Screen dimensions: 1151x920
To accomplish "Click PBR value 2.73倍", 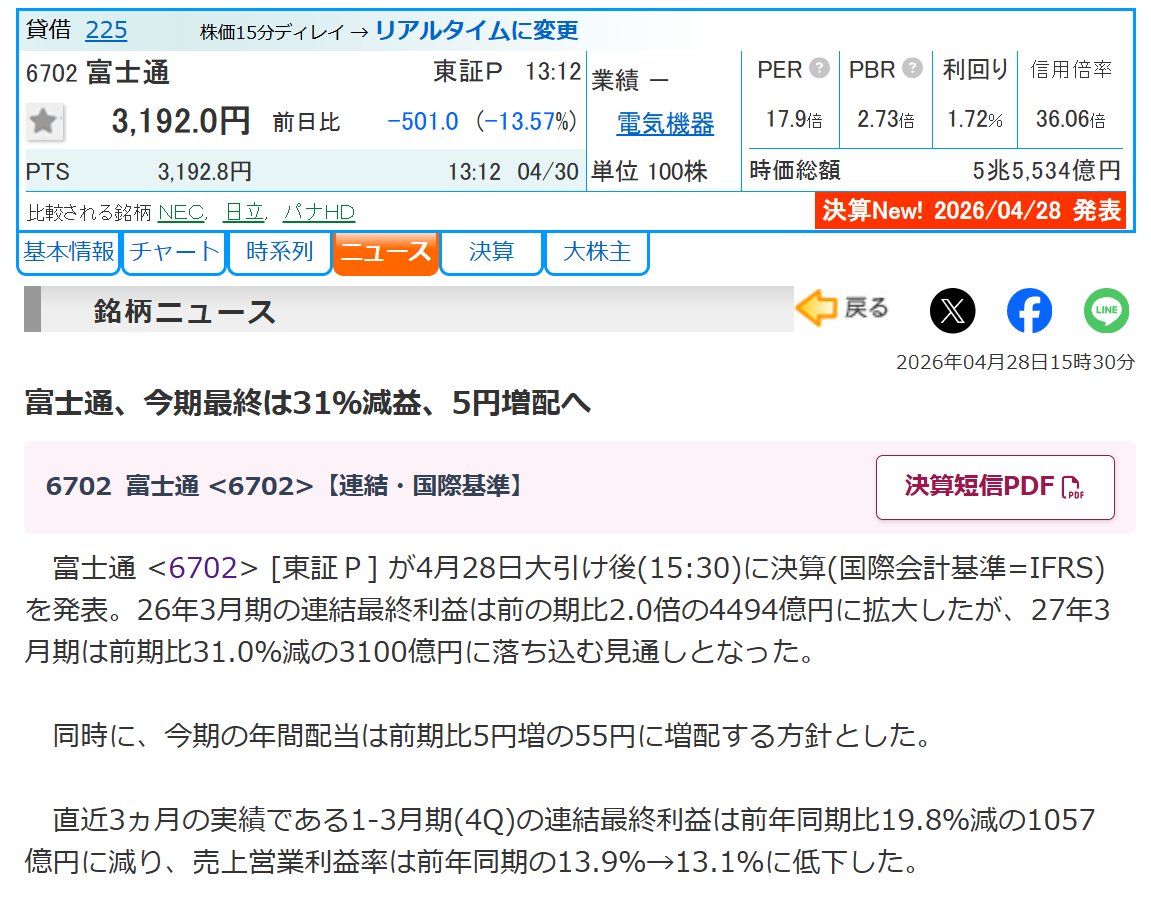I will (885, 119).
